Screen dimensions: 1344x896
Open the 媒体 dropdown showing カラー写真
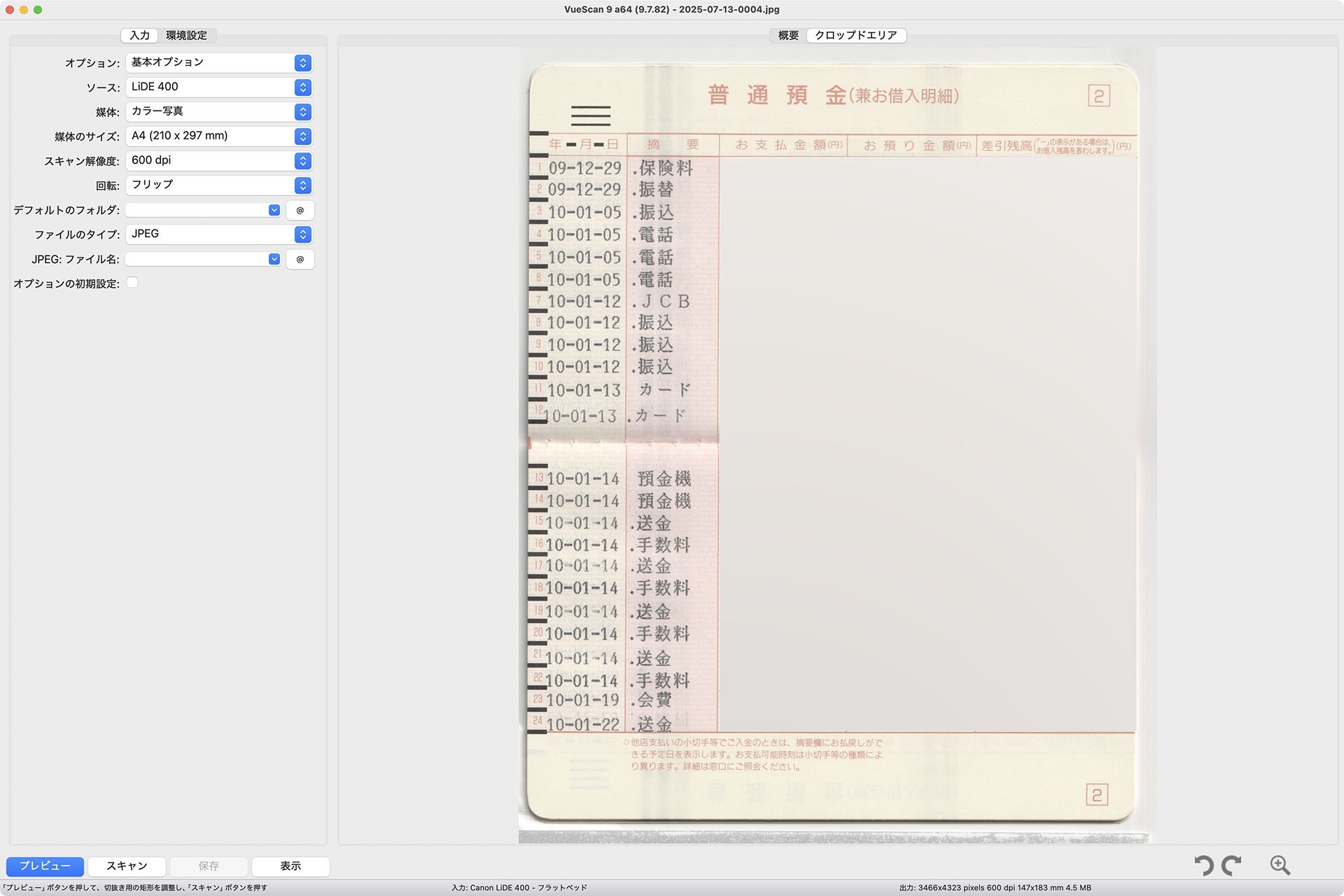218,112
